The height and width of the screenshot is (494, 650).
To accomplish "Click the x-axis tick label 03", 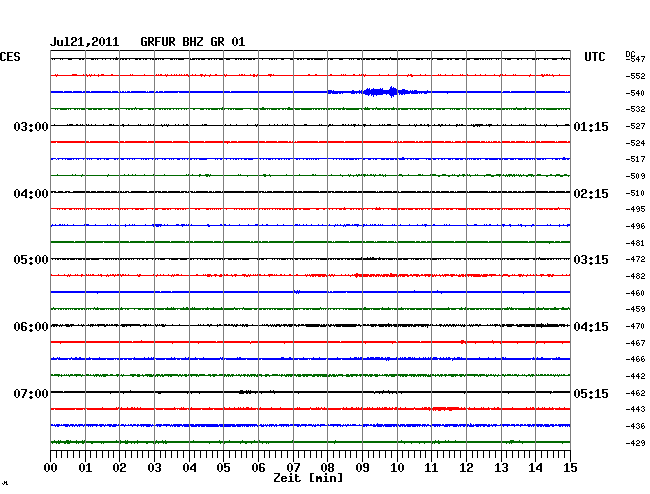I will pos(155,468).
